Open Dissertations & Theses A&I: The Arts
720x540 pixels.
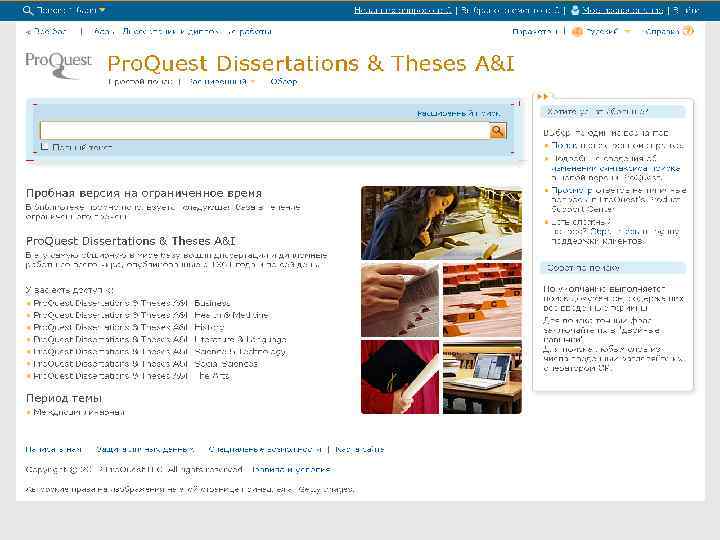(x=131, y=376)
